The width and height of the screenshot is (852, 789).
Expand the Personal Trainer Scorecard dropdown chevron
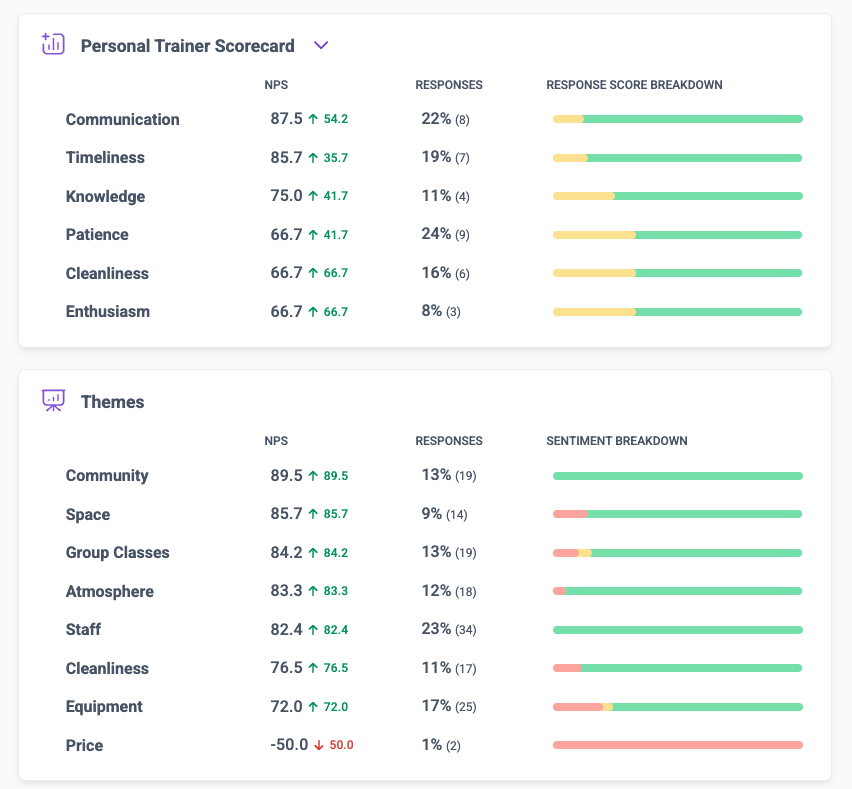[x=321, y=45]
